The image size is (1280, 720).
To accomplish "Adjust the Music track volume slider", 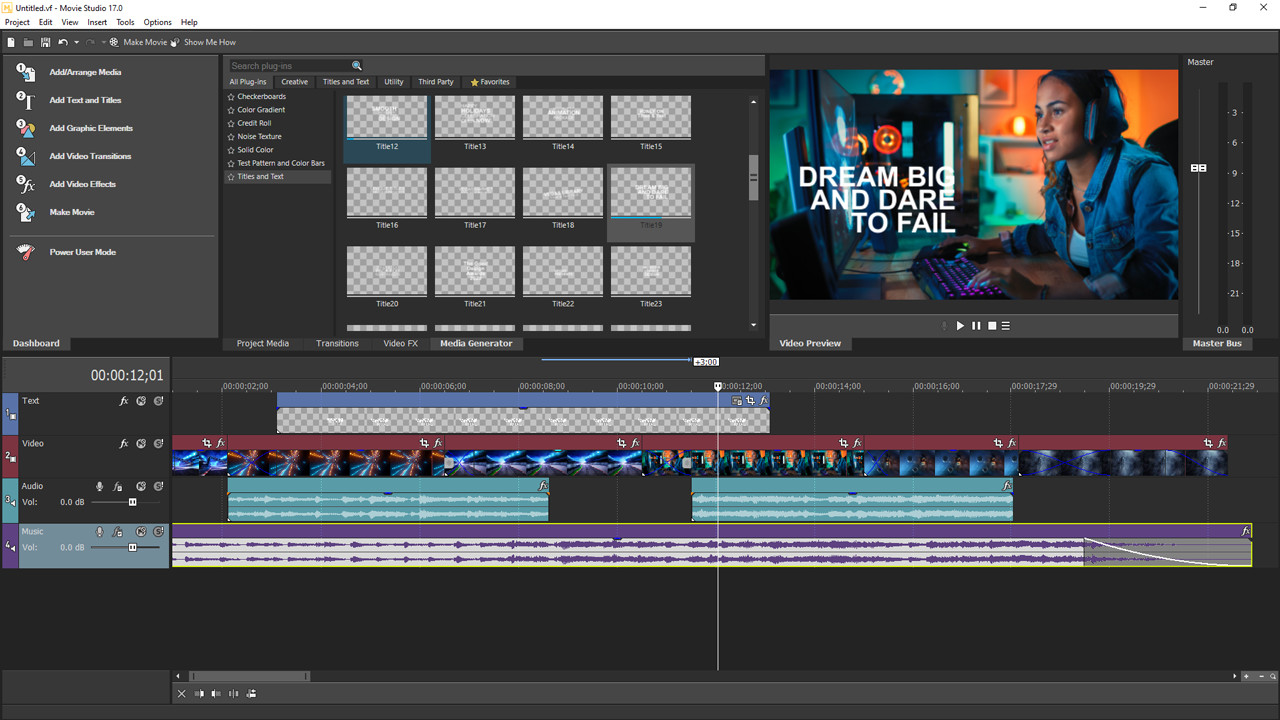I will click(133, 547).
